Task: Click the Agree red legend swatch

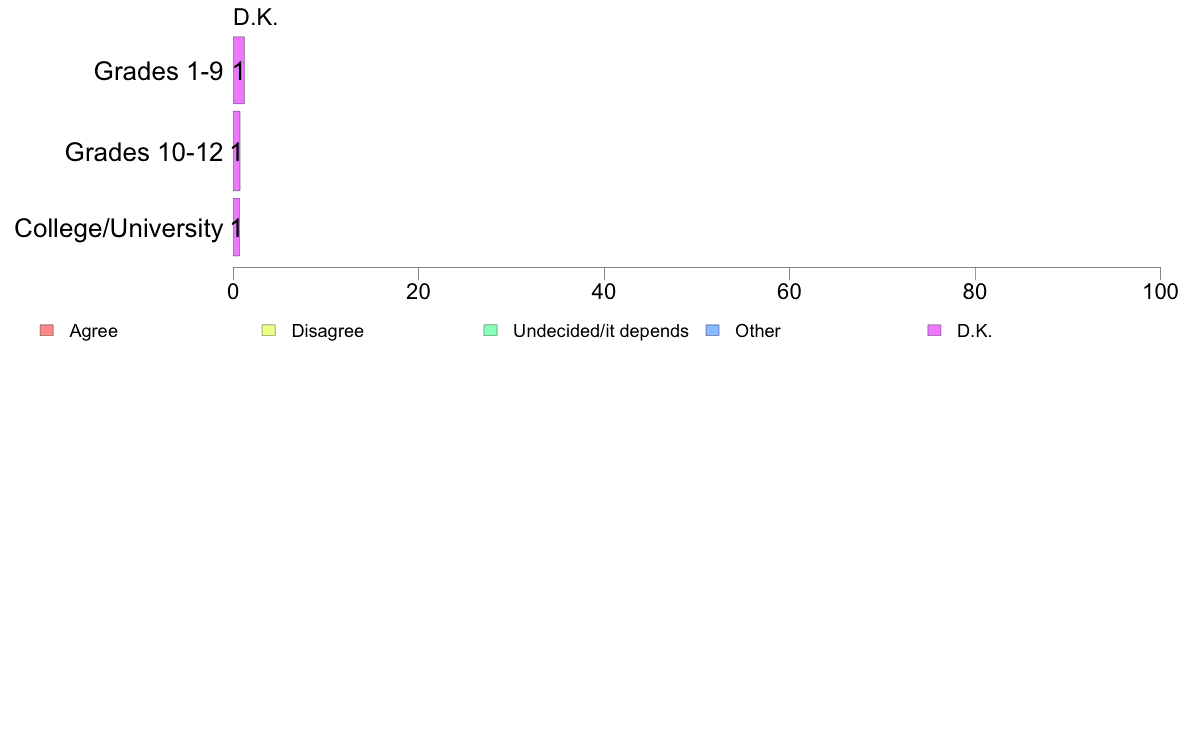Action: click(47, 330)
